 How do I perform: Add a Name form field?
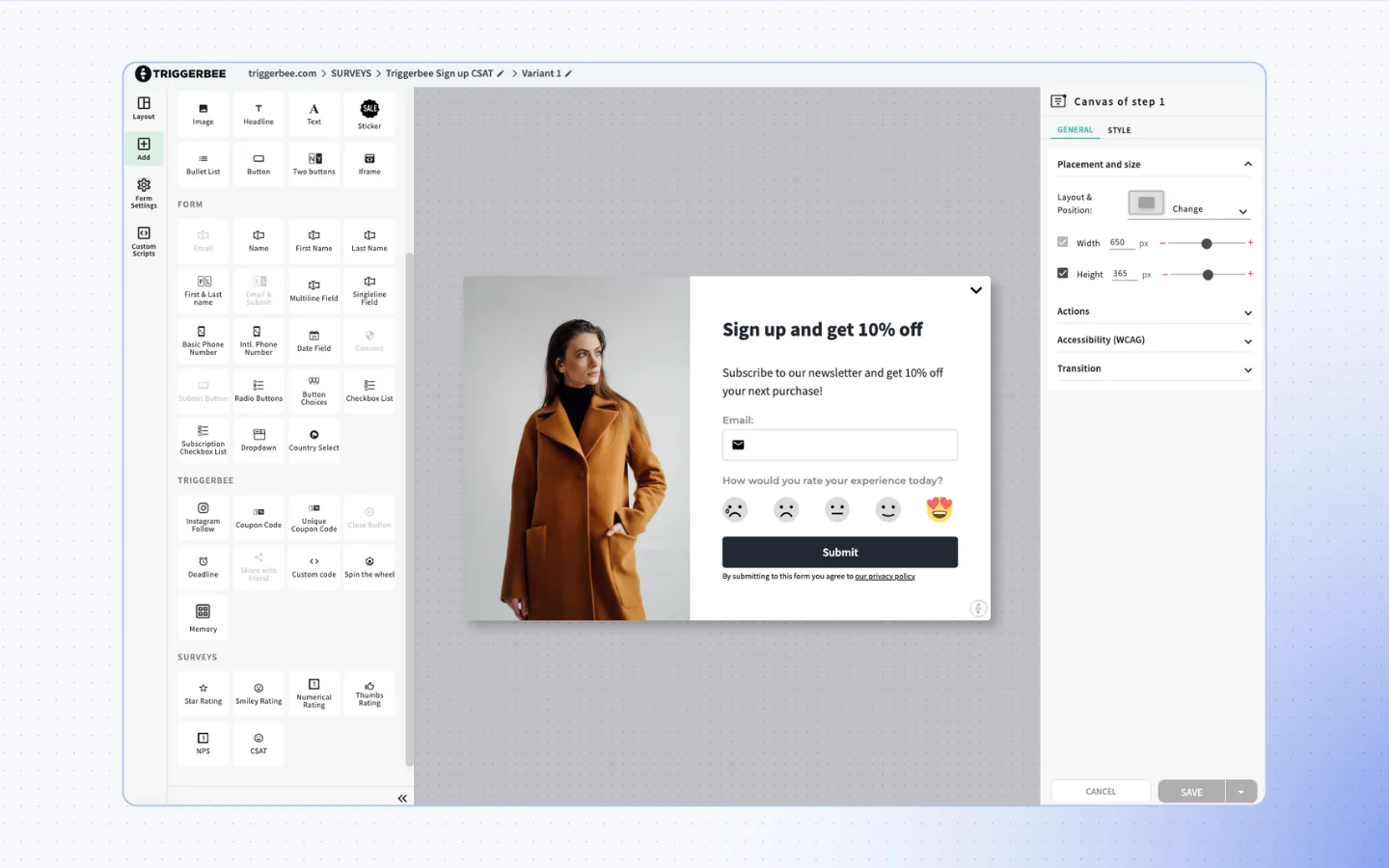pos(259,241)
